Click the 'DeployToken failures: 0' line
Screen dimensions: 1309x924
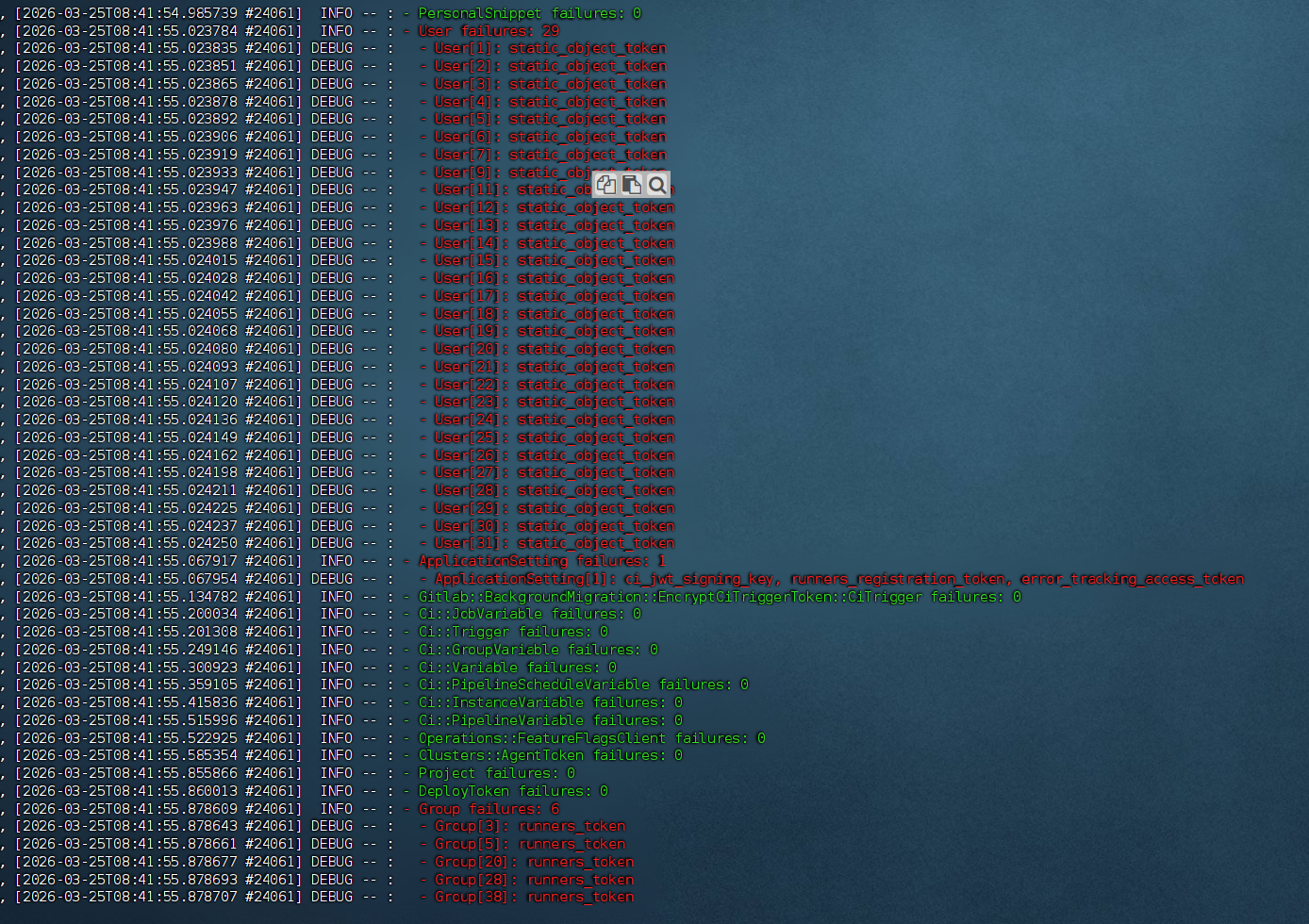(513, 791)
